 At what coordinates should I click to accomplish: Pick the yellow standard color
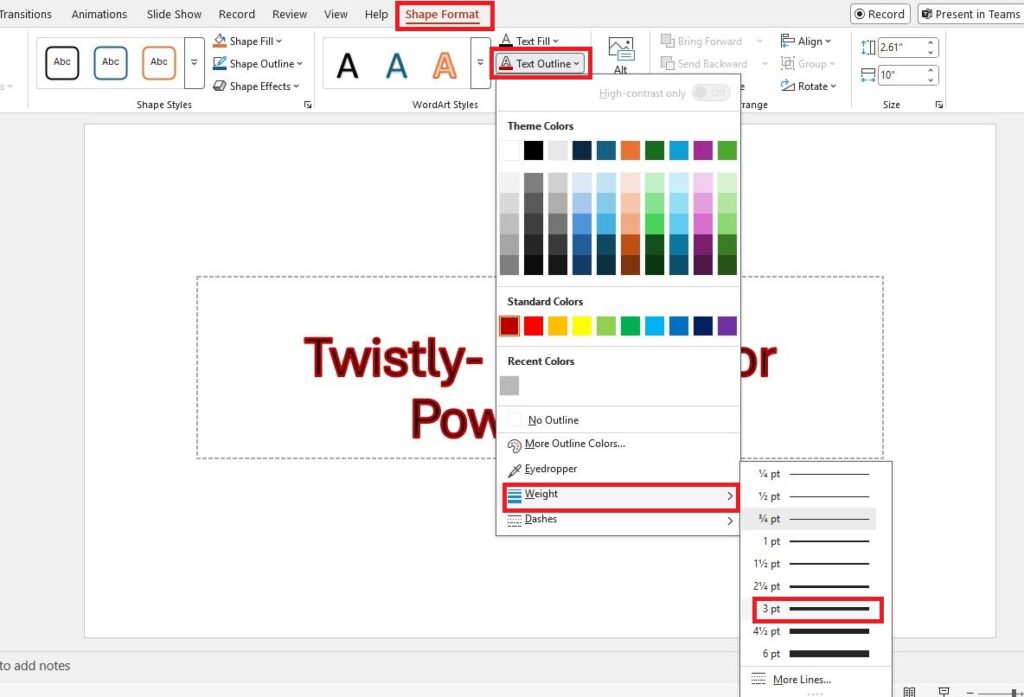coord(582,326)
